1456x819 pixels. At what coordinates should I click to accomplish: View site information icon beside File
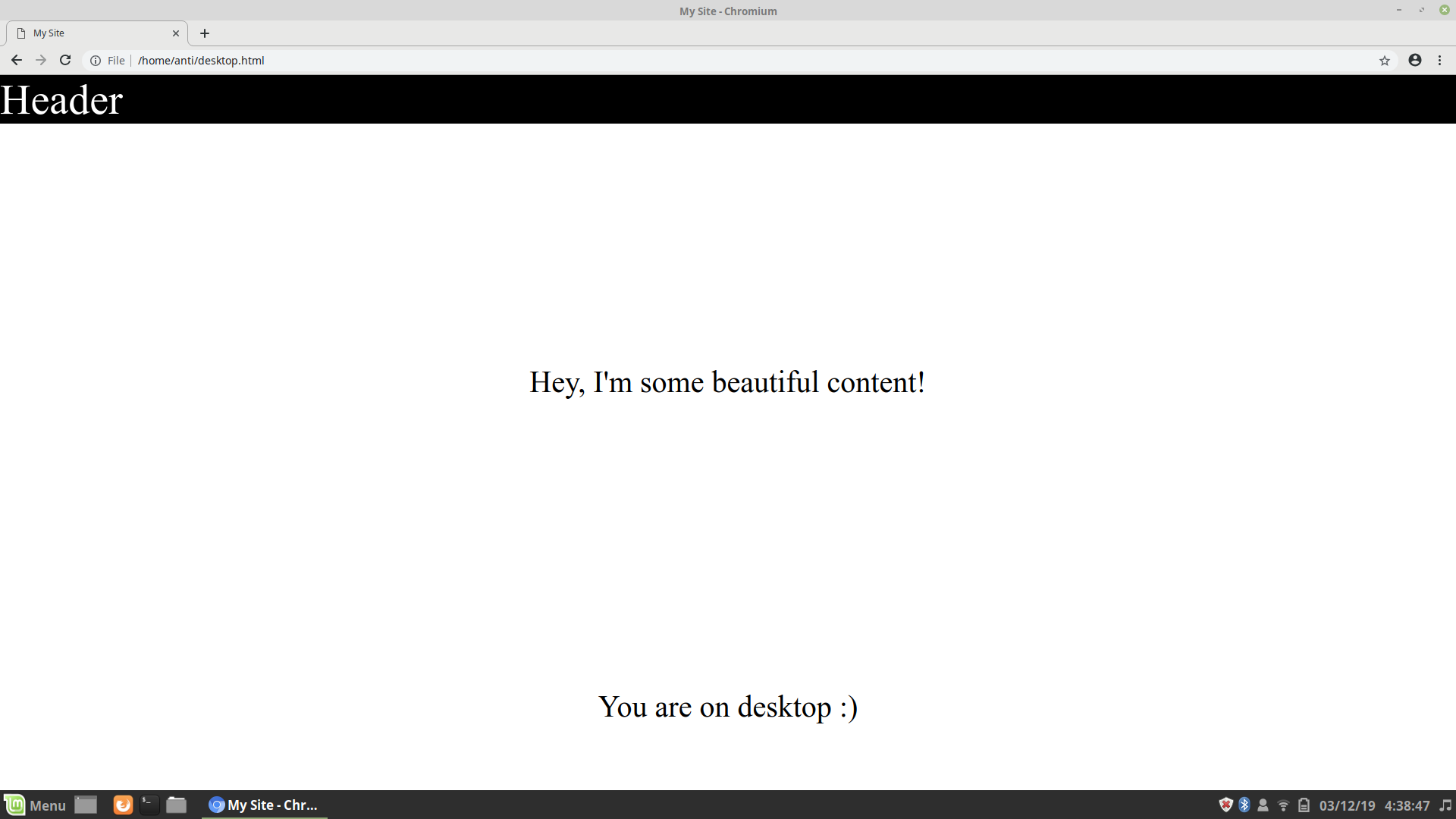(x=96, y=61)
